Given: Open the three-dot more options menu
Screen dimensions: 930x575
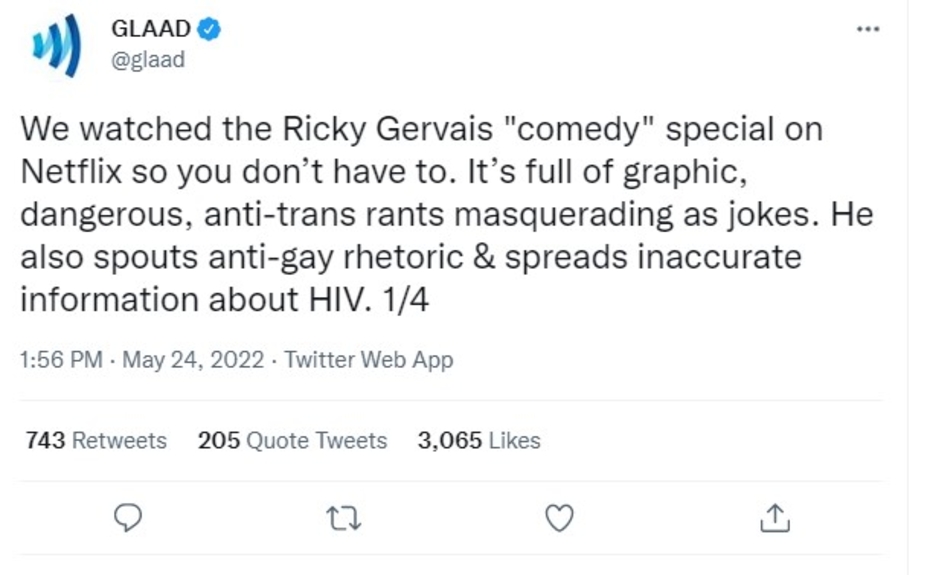Looking at the screenshot, I should [x=868, y=30].
